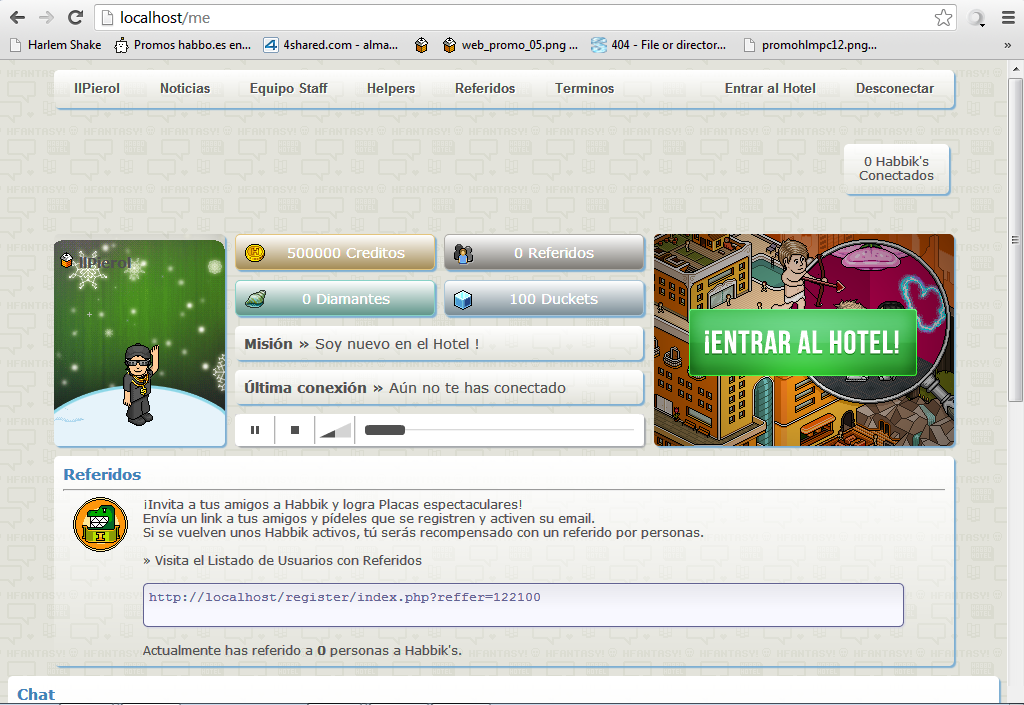1024x705 pixels.
Task: Go forward using browser forward arrow
Action: pyautogui.click(x=46, y=18)
